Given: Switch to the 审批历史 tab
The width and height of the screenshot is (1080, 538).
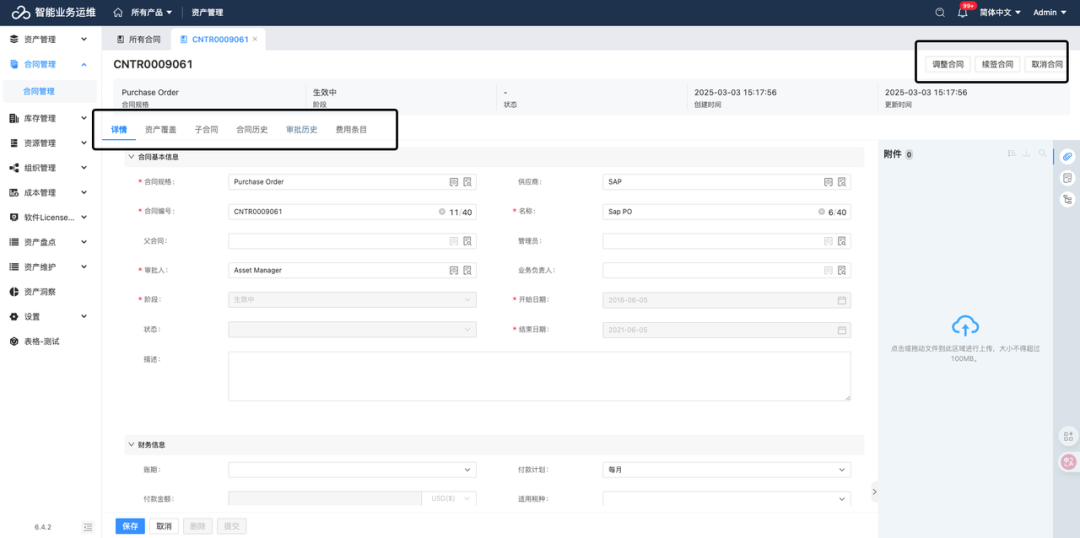Looking at the screenshot, I should pyautogui.click(x=301, y=130).
